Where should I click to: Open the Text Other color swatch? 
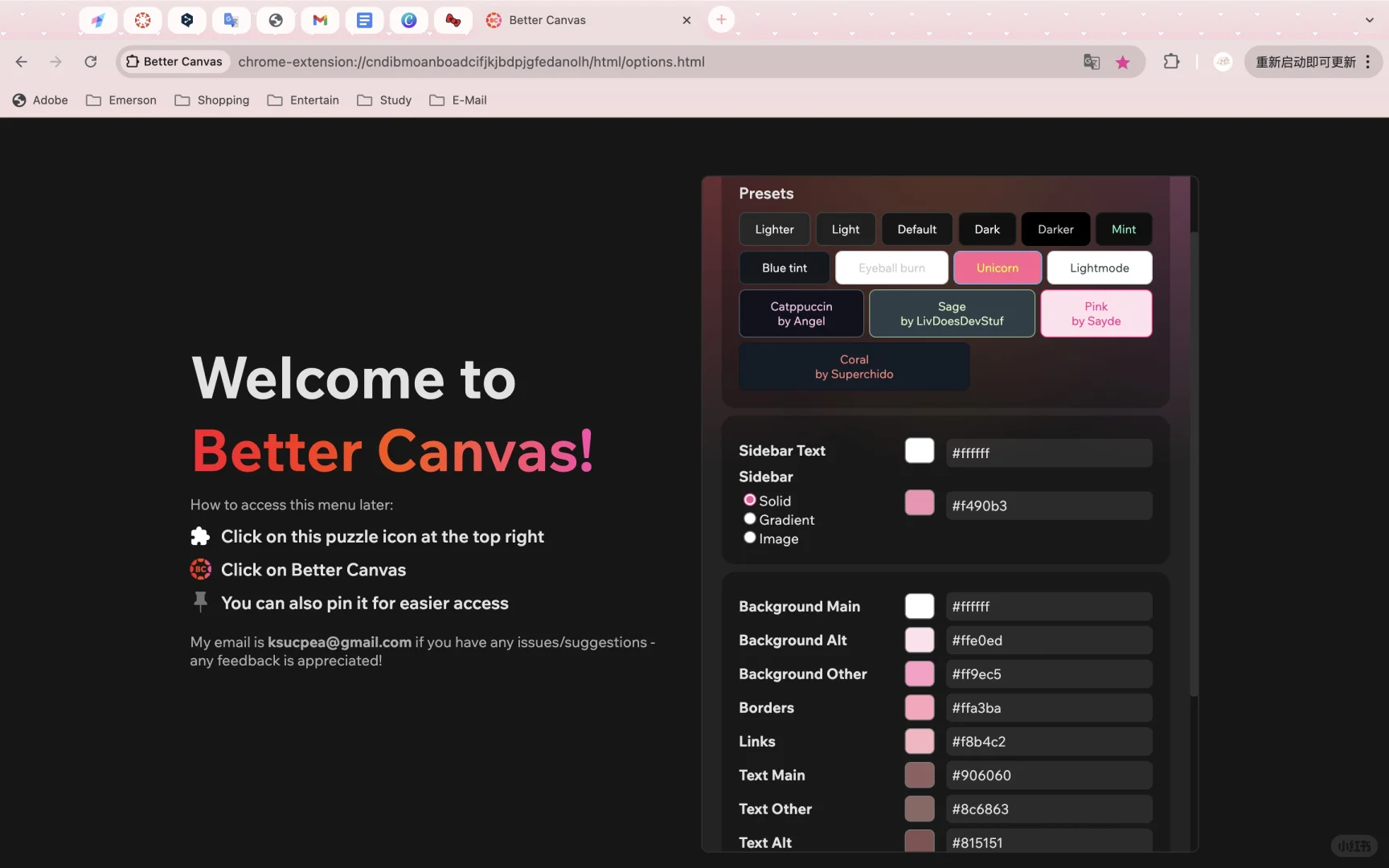(920, 809)
